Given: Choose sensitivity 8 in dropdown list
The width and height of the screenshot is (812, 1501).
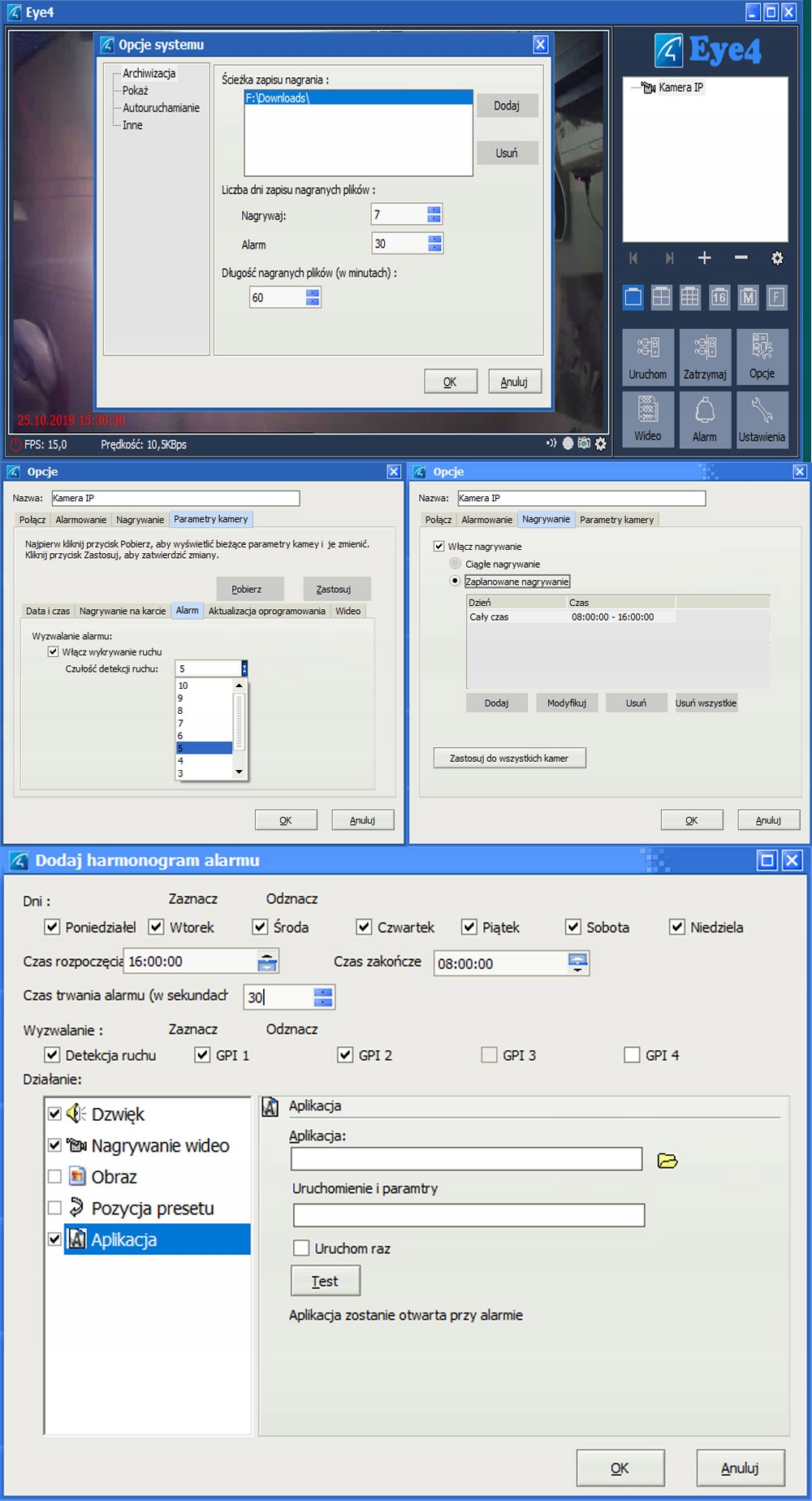Looking at the screenshot, I should pos(204,711).
